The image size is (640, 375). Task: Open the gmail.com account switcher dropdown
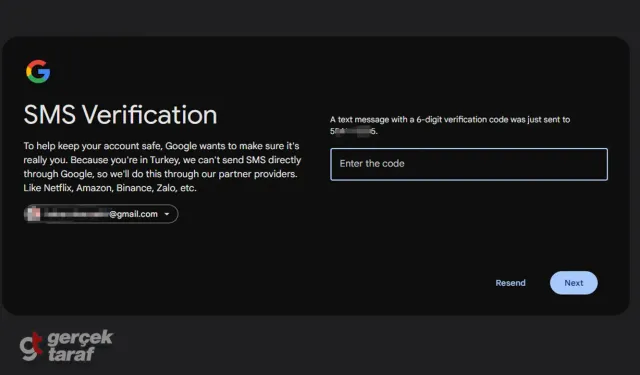101,214
